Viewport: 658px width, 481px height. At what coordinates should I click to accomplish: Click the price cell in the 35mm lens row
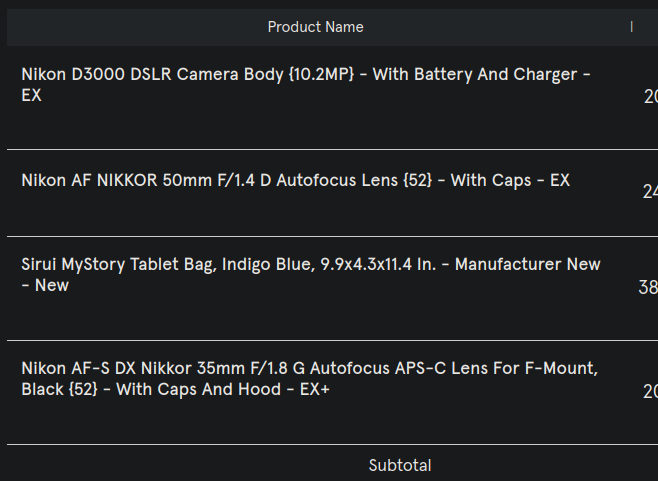649,392
